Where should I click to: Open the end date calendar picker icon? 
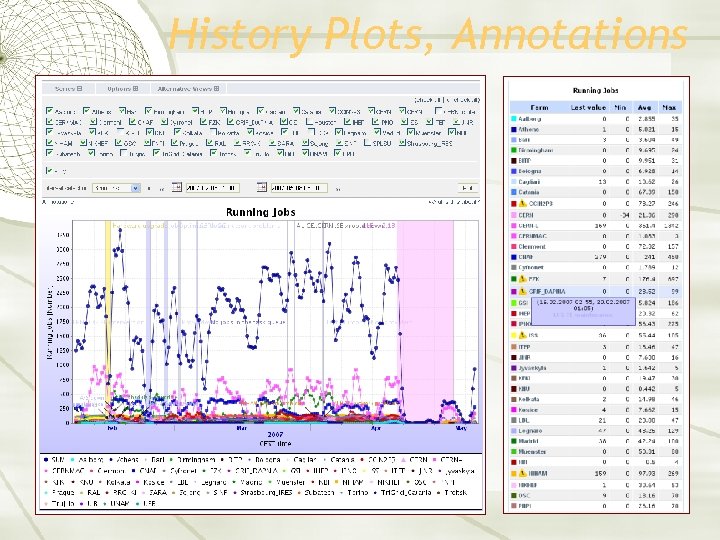click(261, 187)
